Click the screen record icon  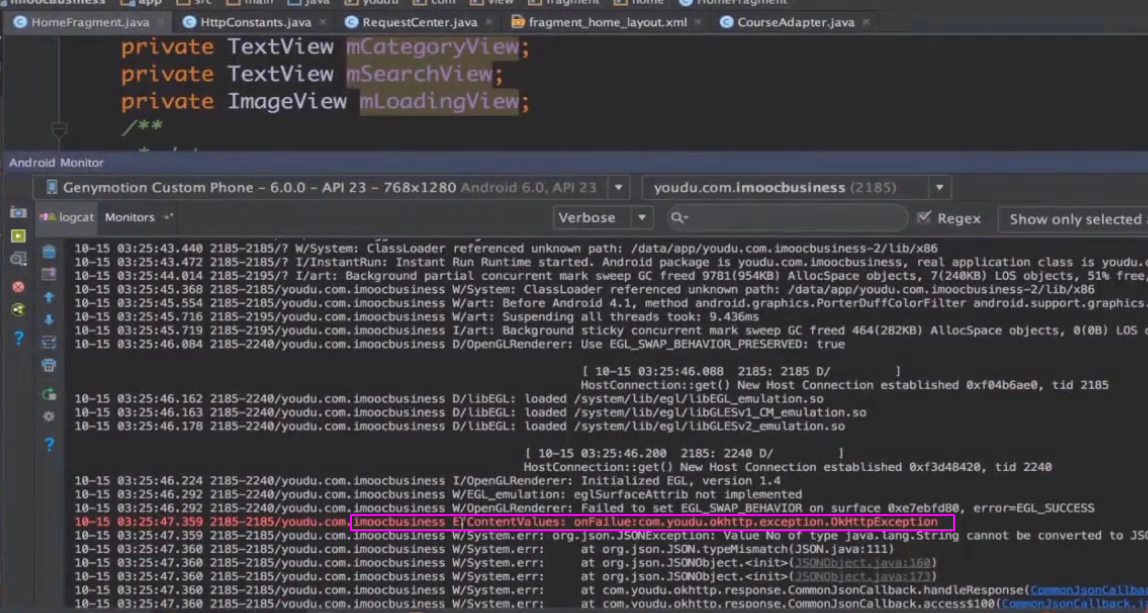[17, 236]
